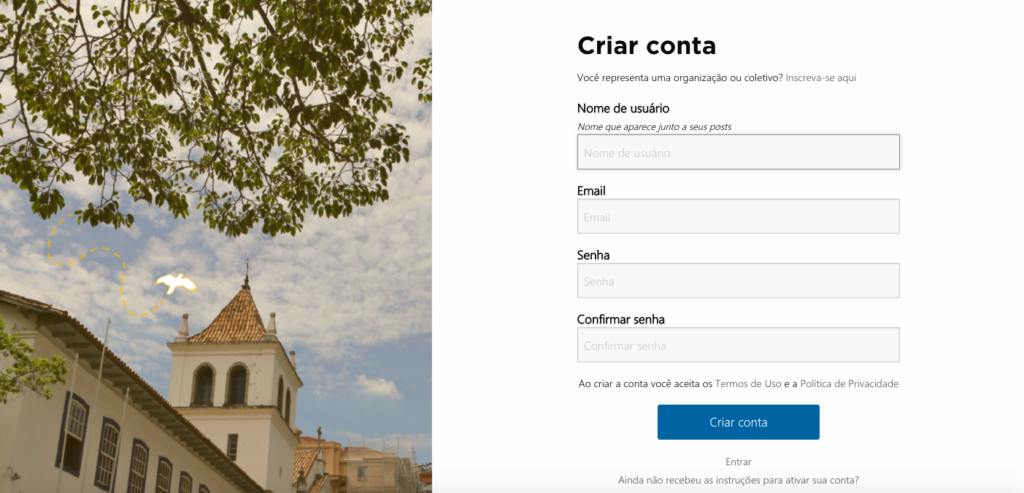
Task: Go to the 'Entrar' login link
Action: tap(738, 462)
